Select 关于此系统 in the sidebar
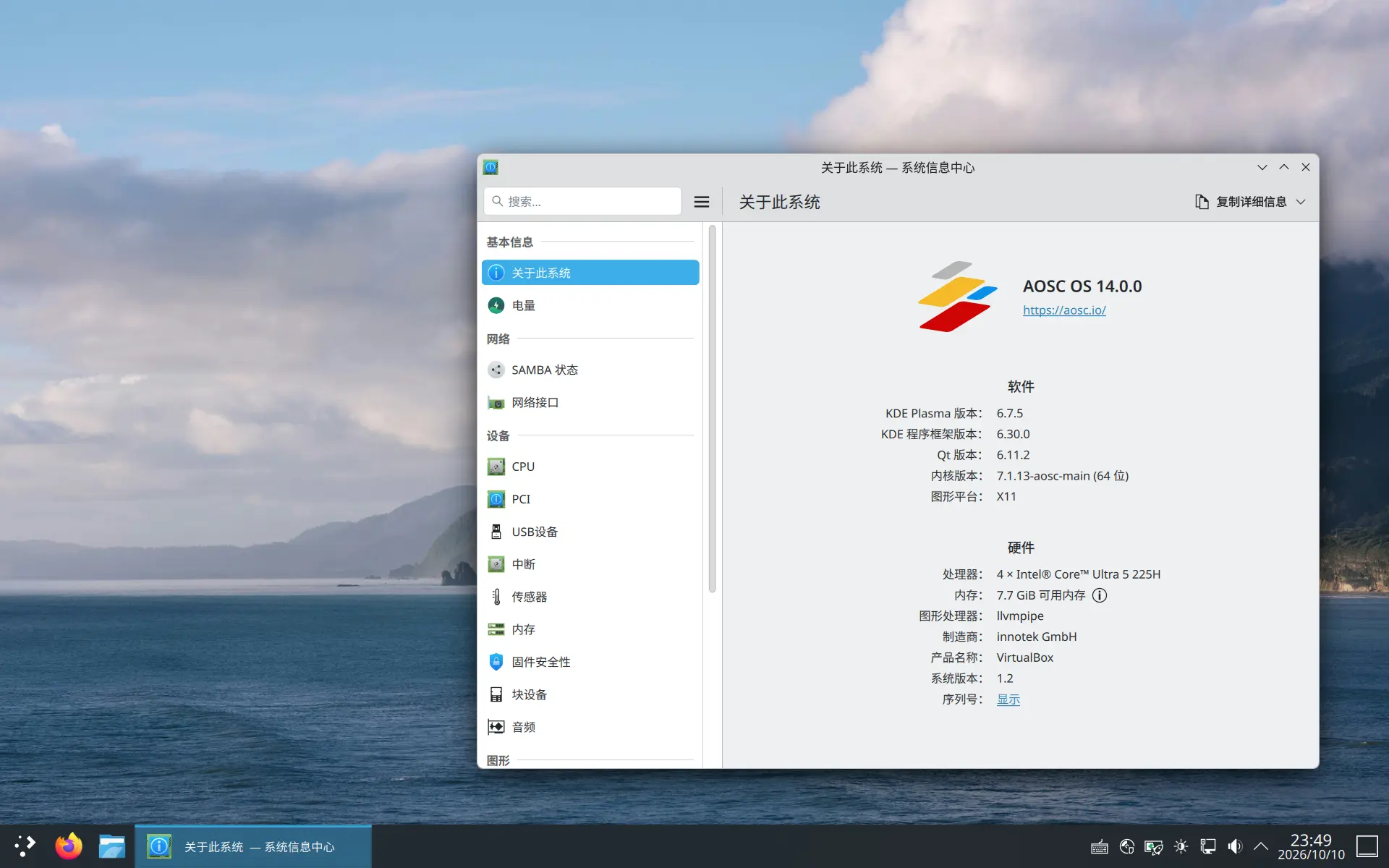Screen dimensions: 1389x868 coord(590,273)
